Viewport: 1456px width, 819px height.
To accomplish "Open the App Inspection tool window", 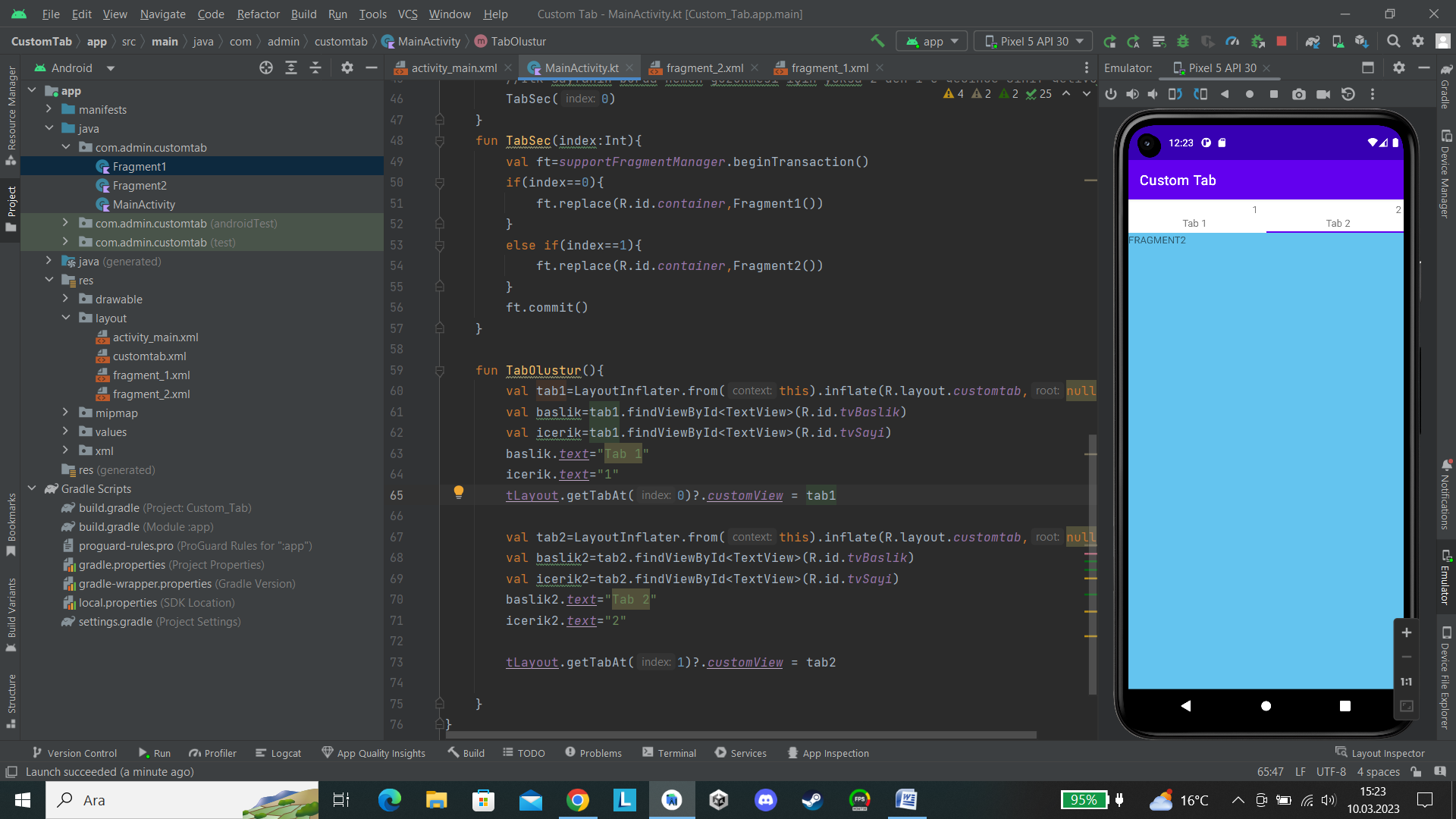I will pos(828,752).
